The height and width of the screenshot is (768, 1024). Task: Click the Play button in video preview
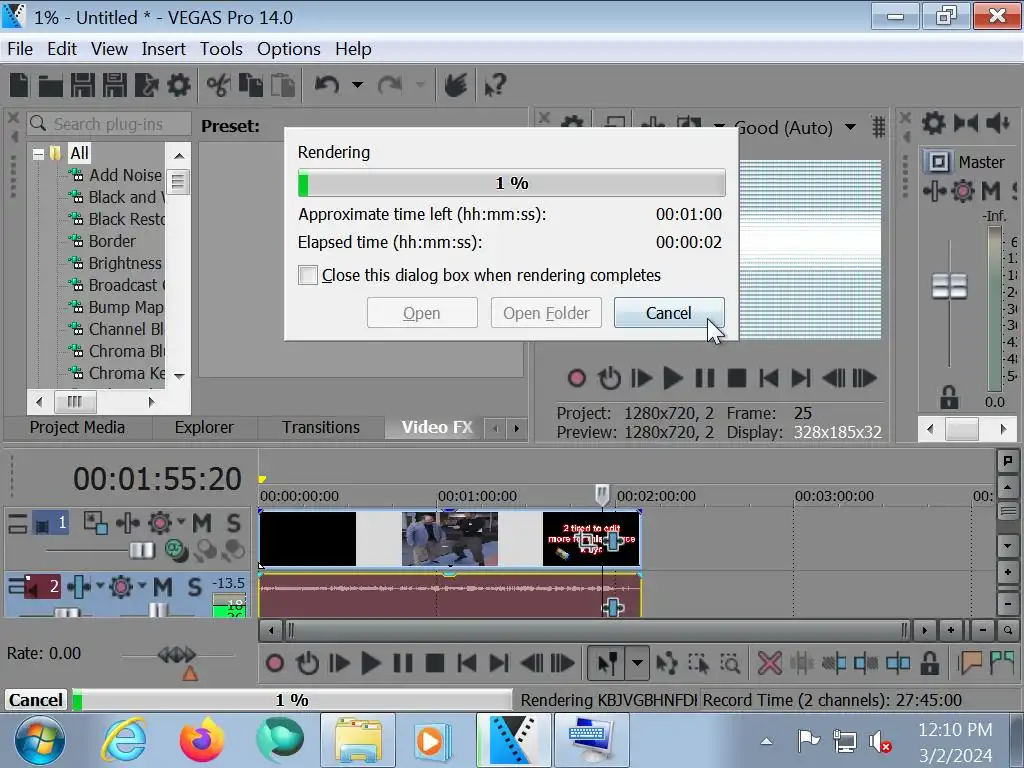pos(672,378)
